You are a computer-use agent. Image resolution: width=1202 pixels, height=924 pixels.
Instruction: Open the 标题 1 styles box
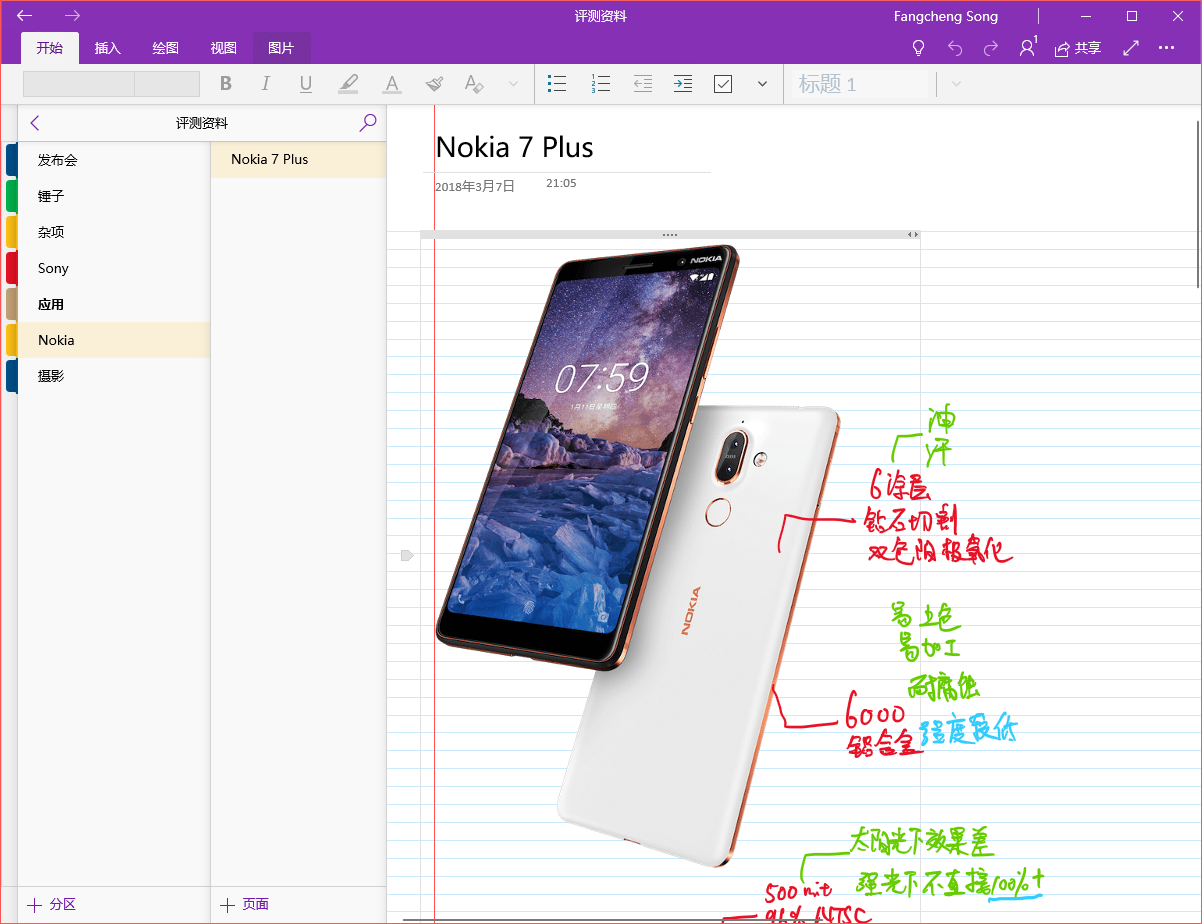[864, 84]
